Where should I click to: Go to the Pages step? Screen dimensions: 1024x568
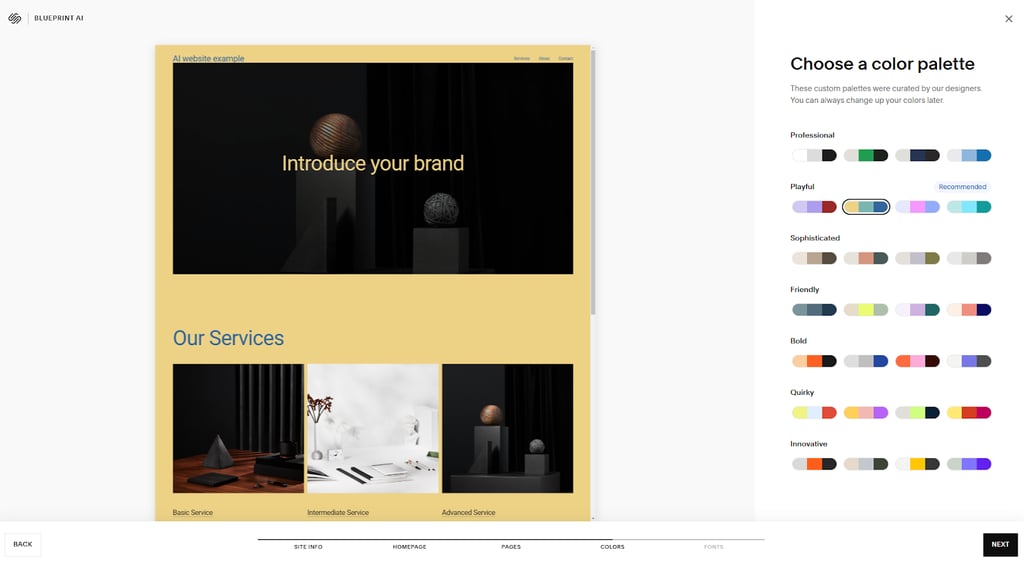coord(511,546)
